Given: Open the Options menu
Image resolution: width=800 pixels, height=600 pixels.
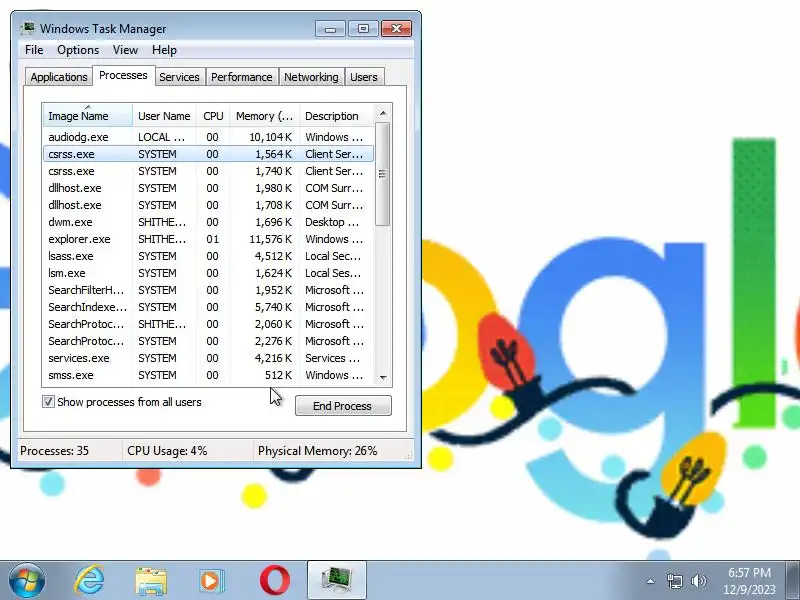Looking at the screenshot, I should pyautogui.click(x=78, y=50).
